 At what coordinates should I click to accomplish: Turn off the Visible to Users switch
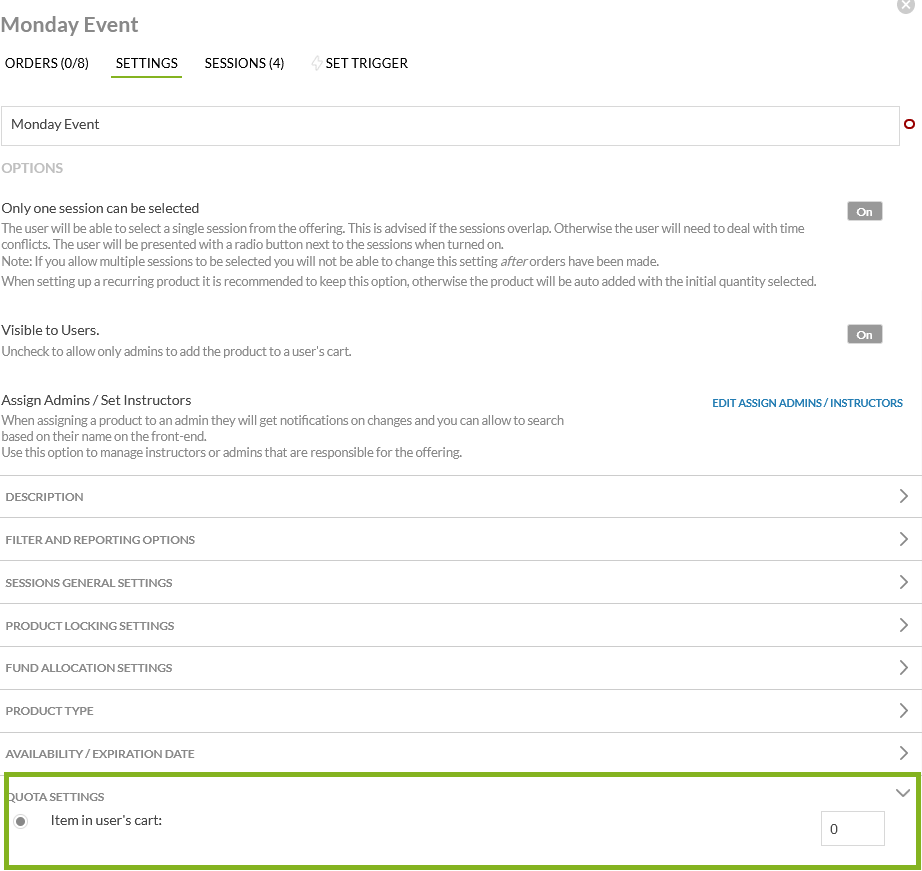click(864, 334)
